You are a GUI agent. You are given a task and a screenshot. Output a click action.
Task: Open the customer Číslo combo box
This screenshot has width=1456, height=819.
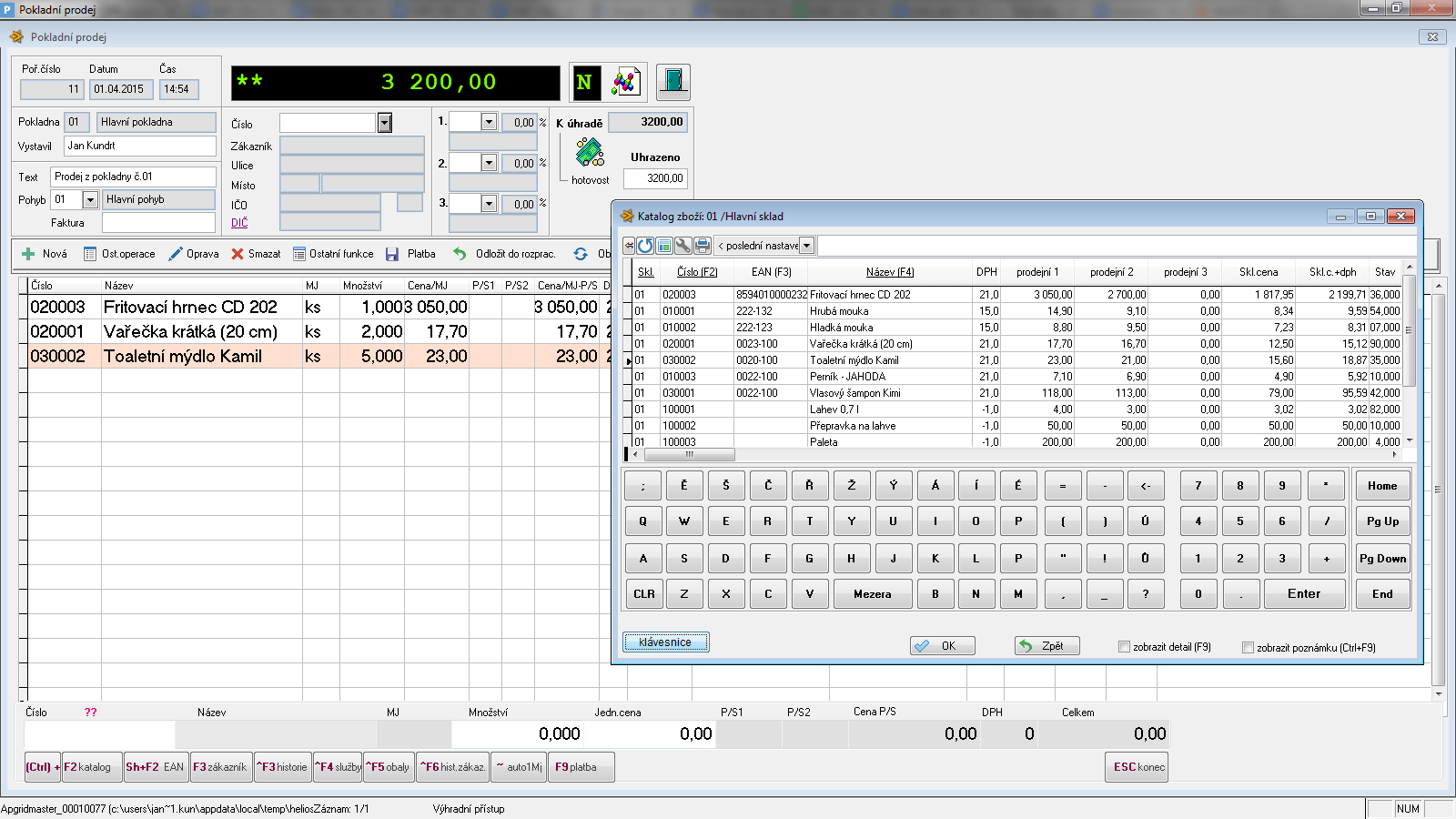click(x=384, y=123)
